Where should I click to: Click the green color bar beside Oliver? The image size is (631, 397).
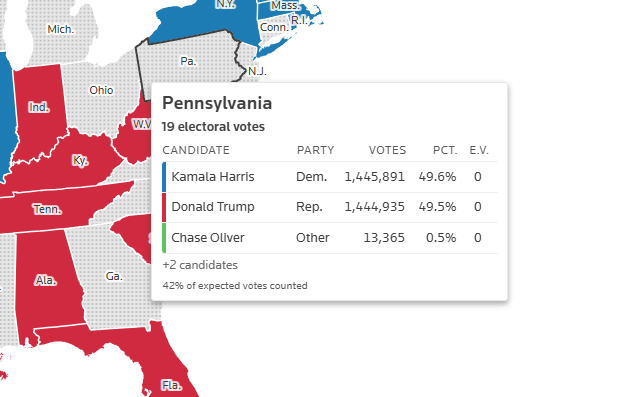pos(164,238)
